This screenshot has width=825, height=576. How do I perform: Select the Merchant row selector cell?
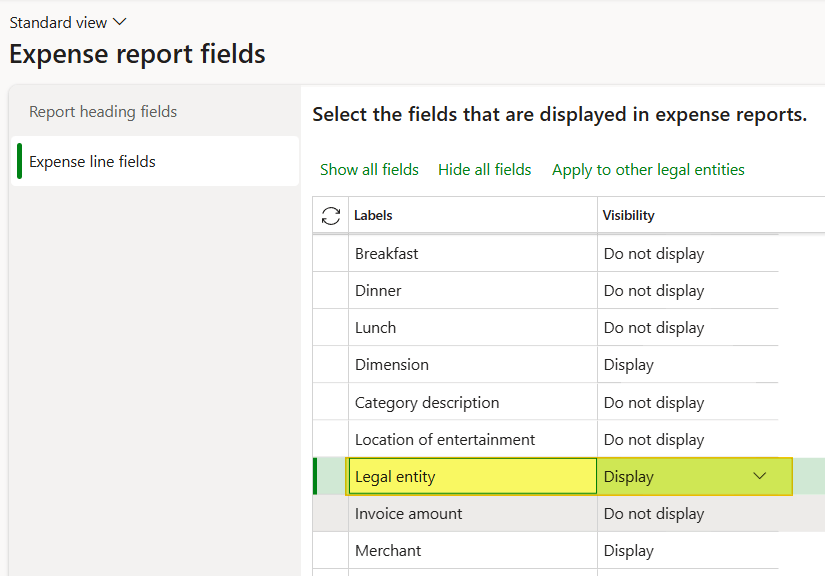331,551
